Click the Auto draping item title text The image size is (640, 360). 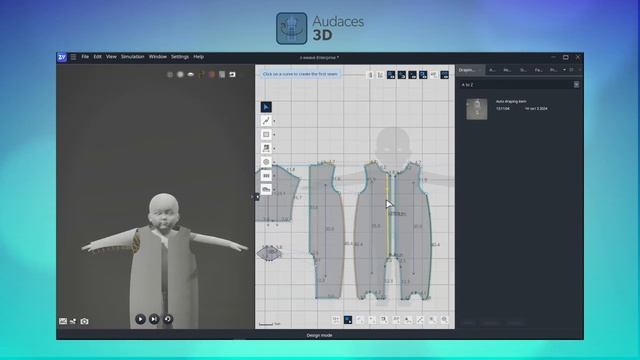tap(511, 101)
